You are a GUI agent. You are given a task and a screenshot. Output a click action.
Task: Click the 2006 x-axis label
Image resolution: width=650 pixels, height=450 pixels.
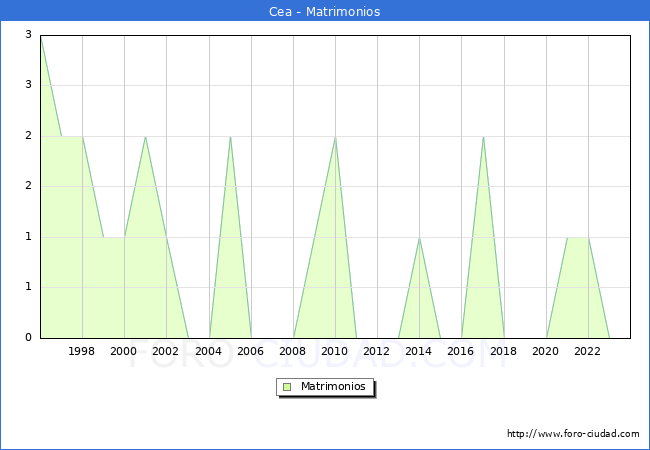pyautogui.click(x=250, y=351)
